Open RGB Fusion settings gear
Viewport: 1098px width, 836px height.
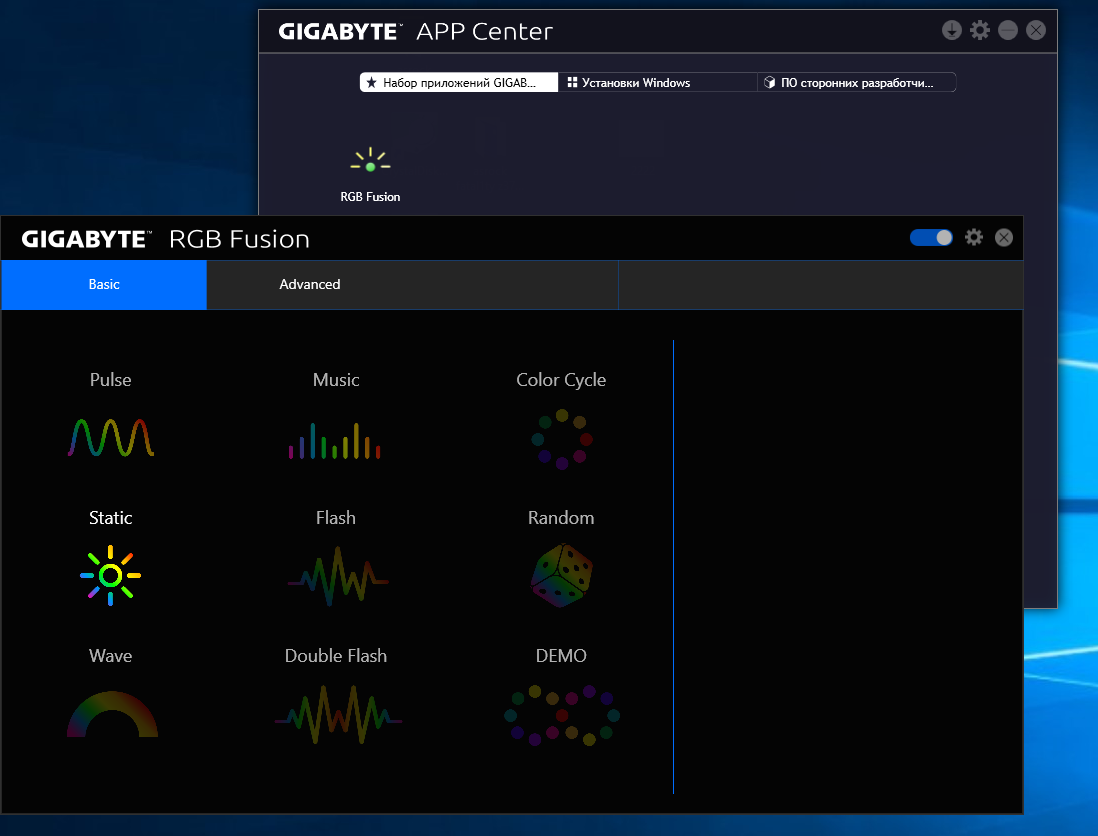point(973,237)
